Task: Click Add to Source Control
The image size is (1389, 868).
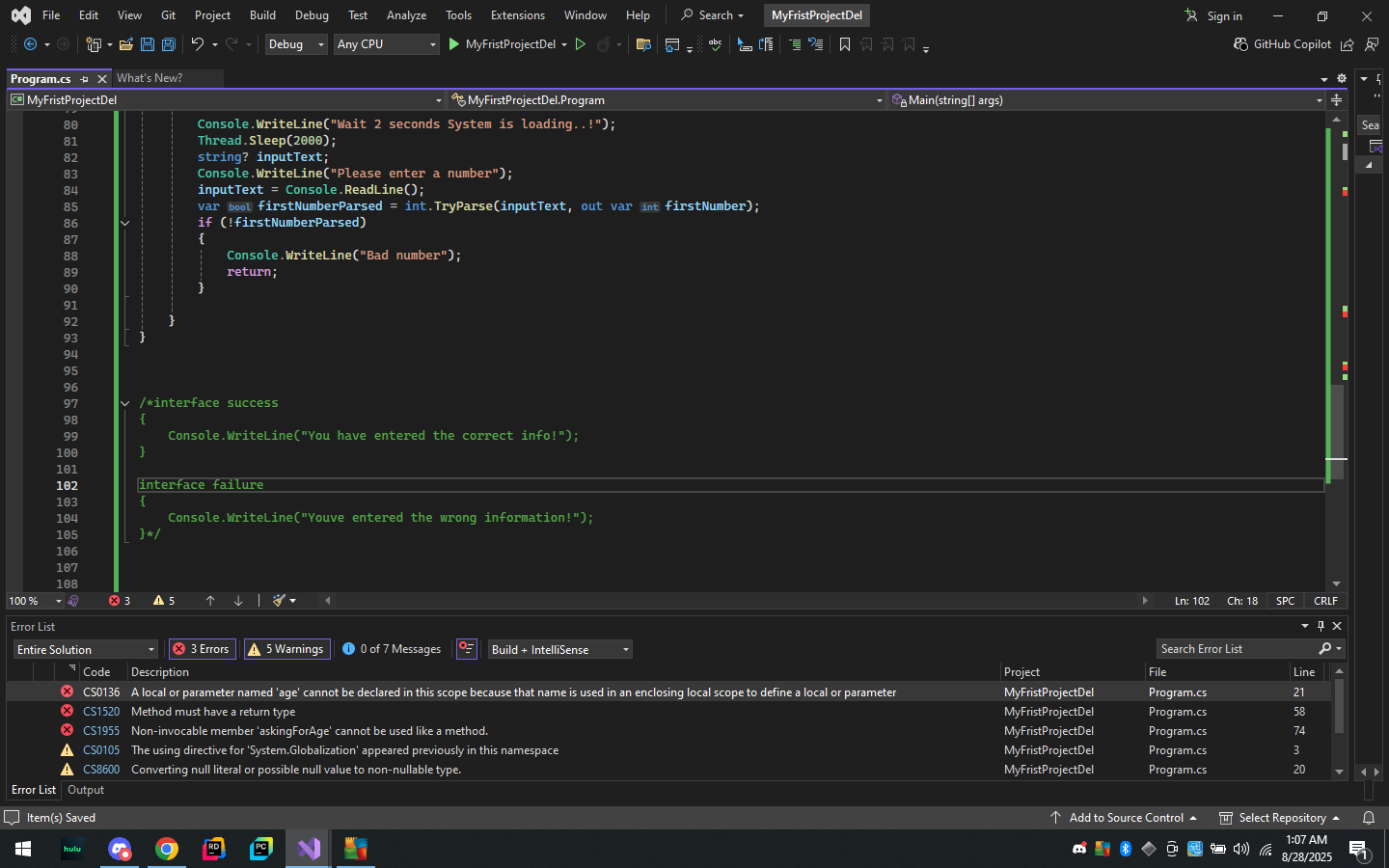Action: click(x=1125, y=818)
